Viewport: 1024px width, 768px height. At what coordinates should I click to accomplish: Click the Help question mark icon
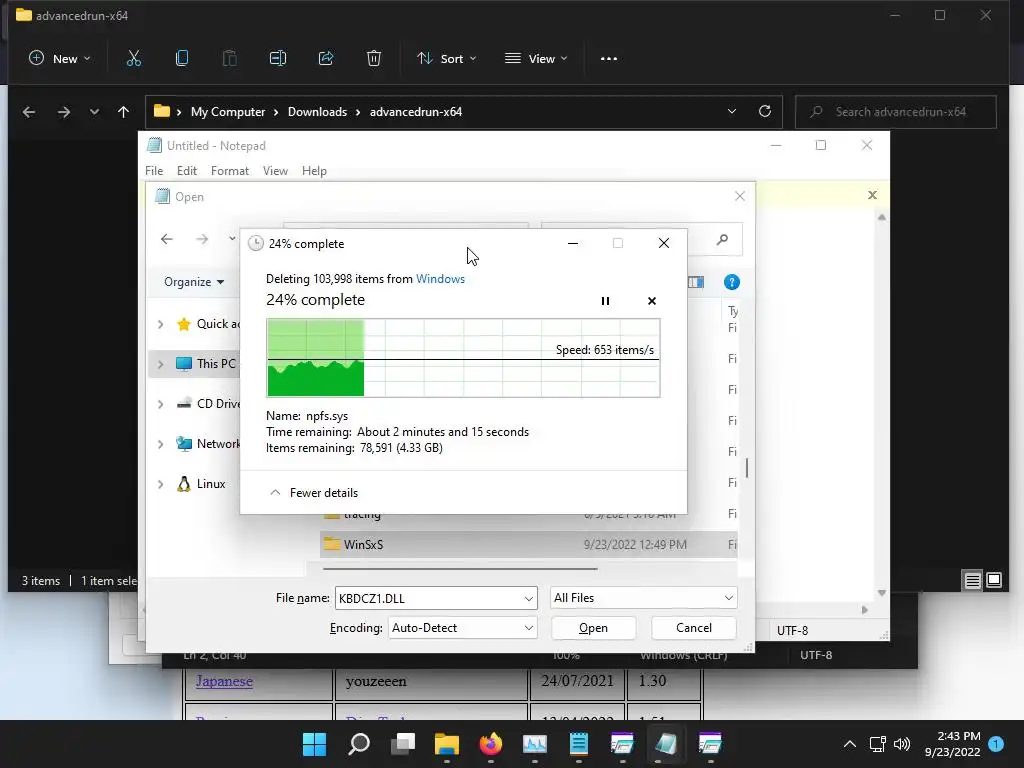click(731, 282)
